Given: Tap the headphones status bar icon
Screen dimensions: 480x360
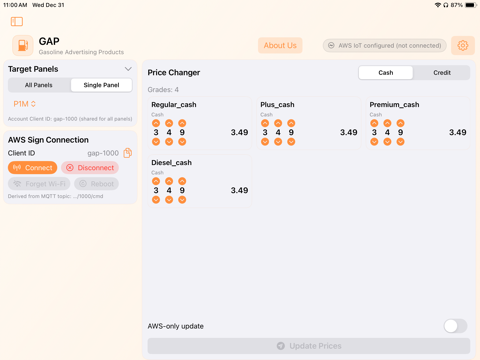Looking at the screenshot, I should pyautogui.click(x=446, y=5).
